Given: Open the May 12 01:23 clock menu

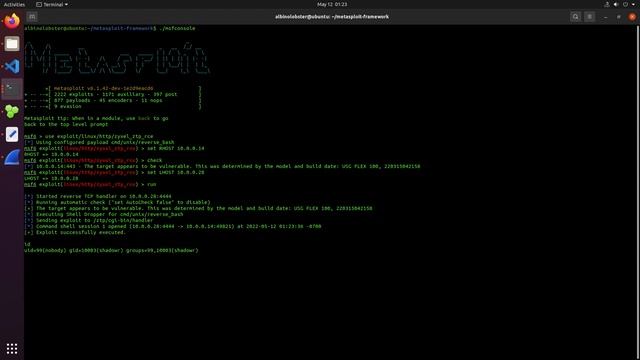Looking at the screenshot, I should click(332, 4).
